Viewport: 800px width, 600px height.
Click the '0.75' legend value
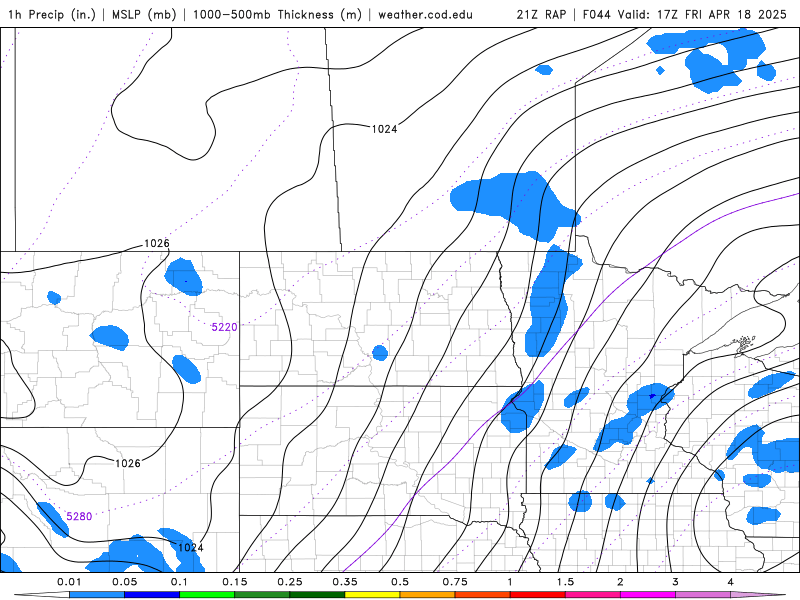coord(455,582)
